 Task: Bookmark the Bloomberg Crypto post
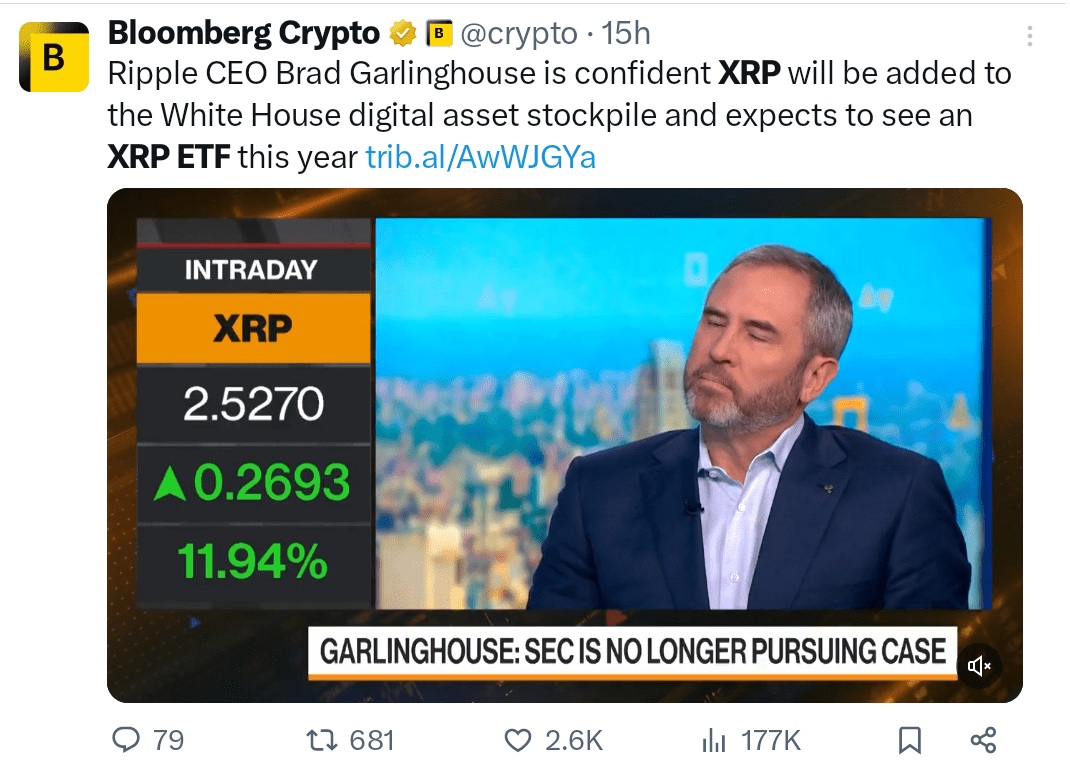tap(909, 740)
